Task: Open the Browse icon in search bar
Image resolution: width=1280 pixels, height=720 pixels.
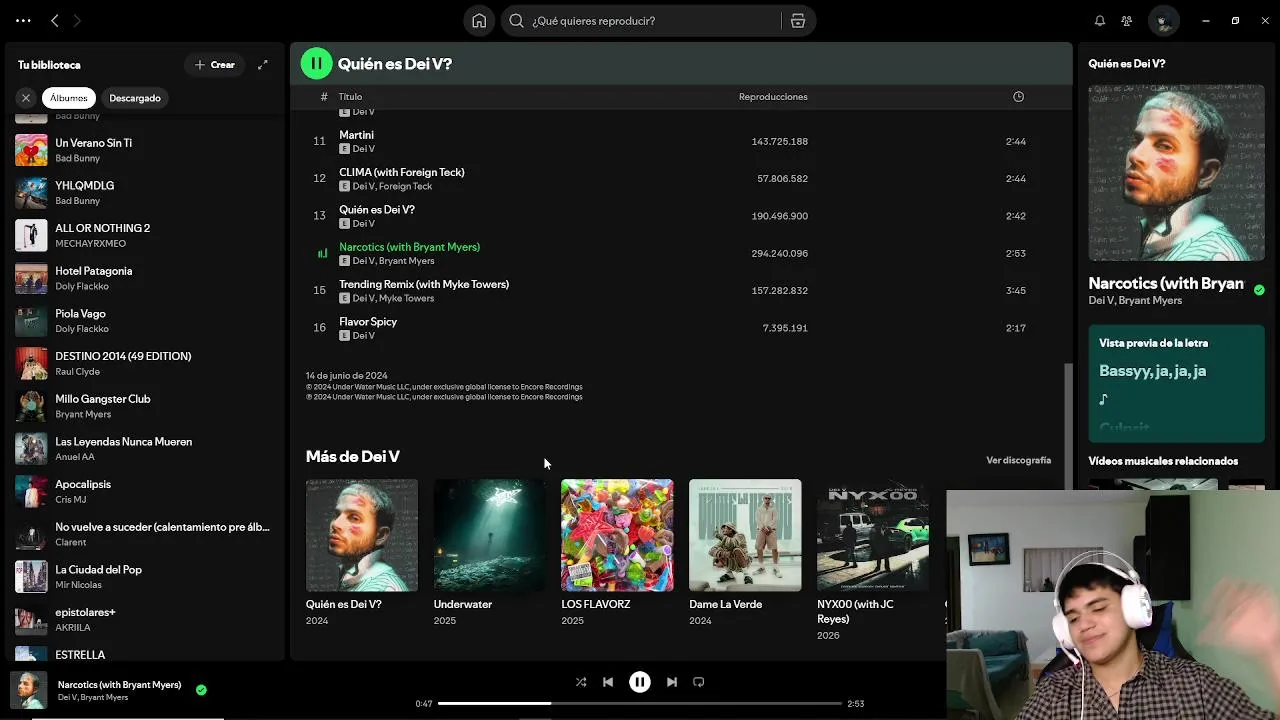Action: pos(798,20)
